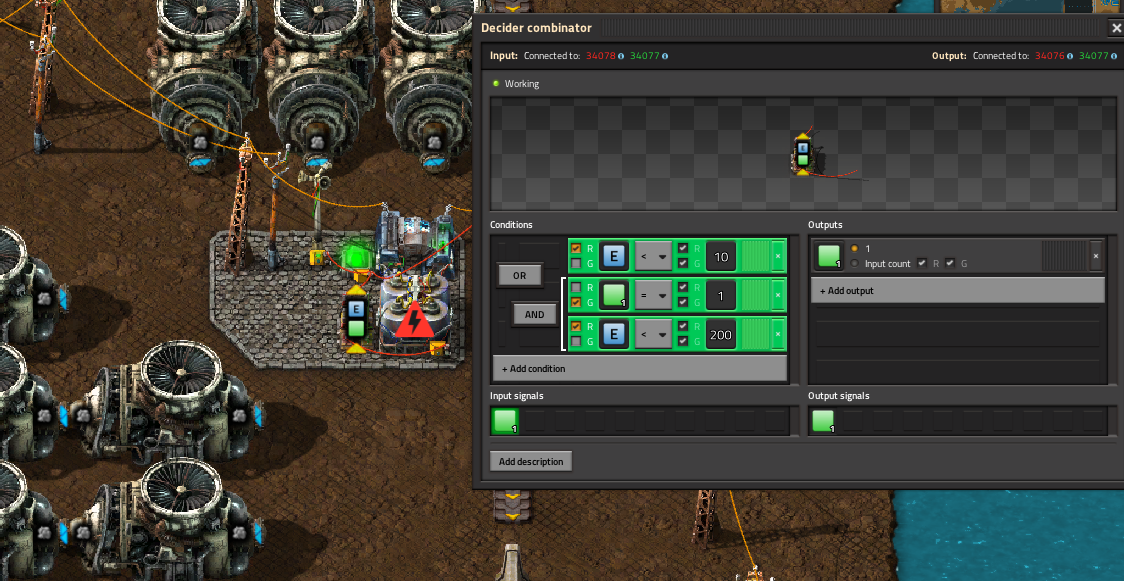
Task: Toggle the OR logic button
Action: [x=520, y=275]
